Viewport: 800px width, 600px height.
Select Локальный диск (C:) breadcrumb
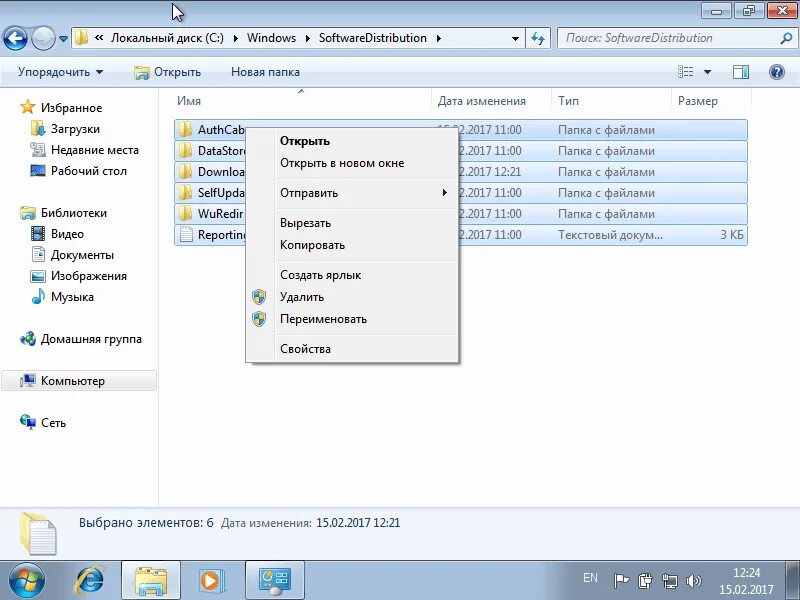click(x=167, y=38)
